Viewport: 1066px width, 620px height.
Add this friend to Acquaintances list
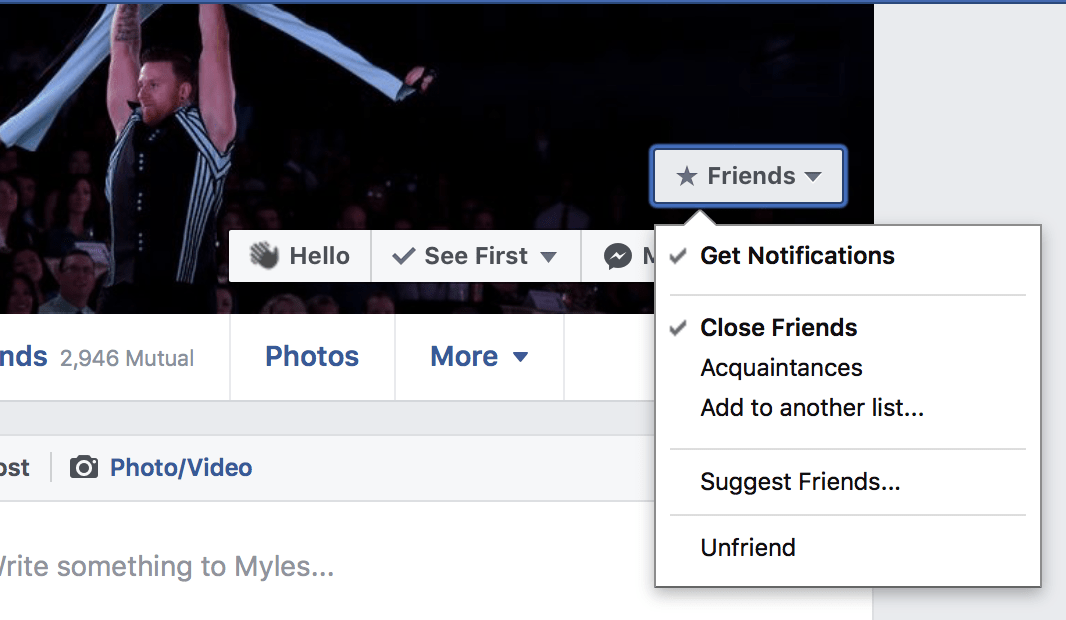click(x=781, y=368)
